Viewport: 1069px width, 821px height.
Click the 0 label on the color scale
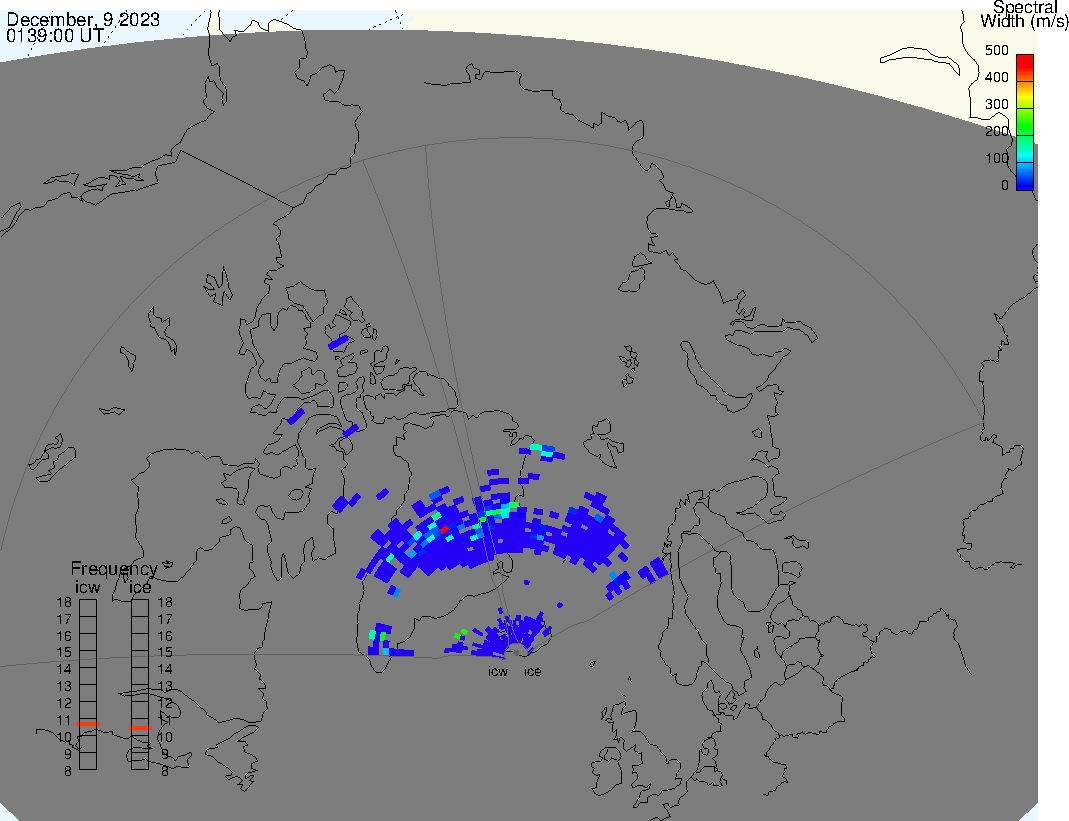click(1005, 185)
